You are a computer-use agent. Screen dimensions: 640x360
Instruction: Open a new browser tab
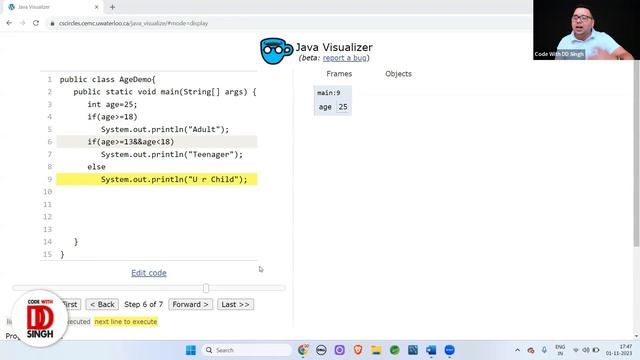click(112, 7)
